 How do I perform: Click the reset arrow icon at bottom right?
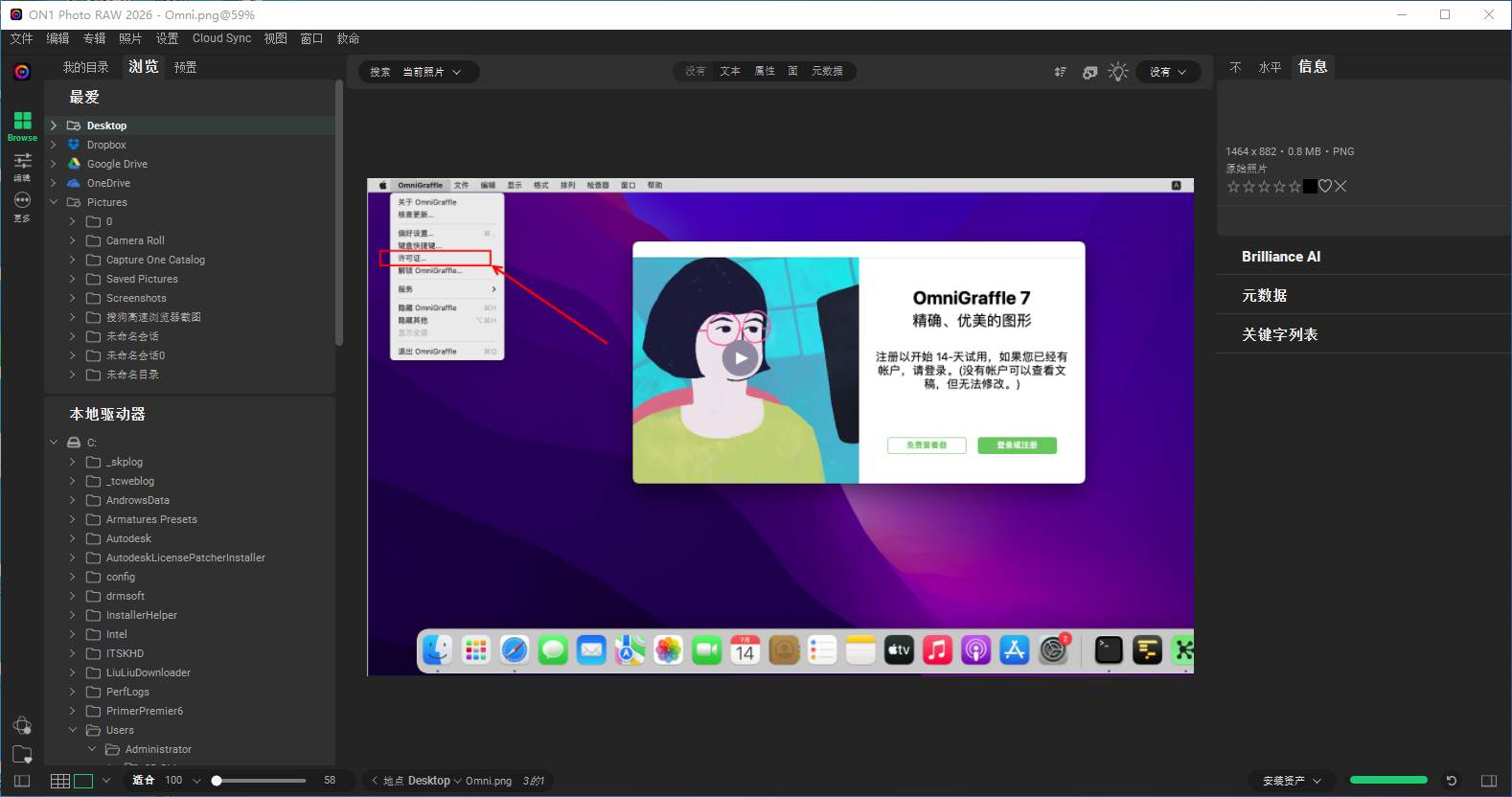[1452, 781]
